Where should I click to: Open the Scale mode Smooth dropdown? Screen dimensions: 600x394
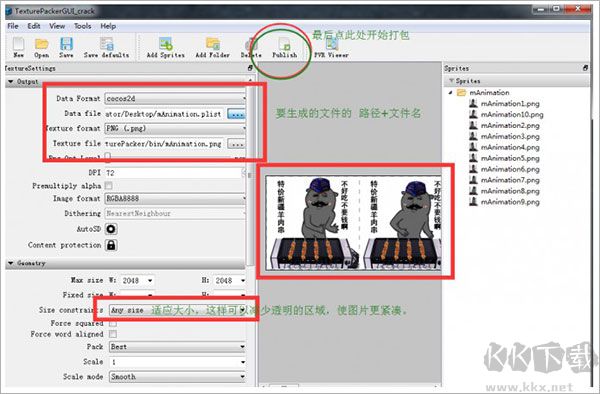177,376
